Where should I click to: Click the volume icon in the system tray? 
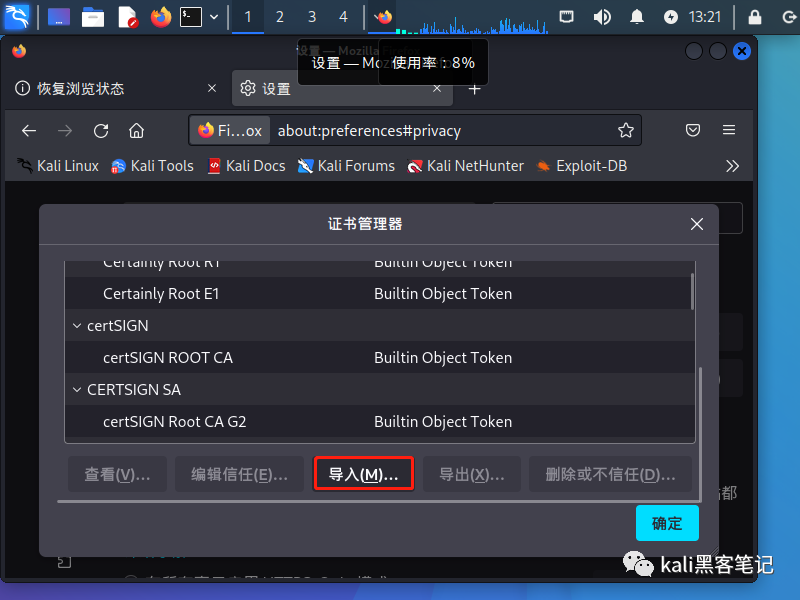[x=603, y=16]
